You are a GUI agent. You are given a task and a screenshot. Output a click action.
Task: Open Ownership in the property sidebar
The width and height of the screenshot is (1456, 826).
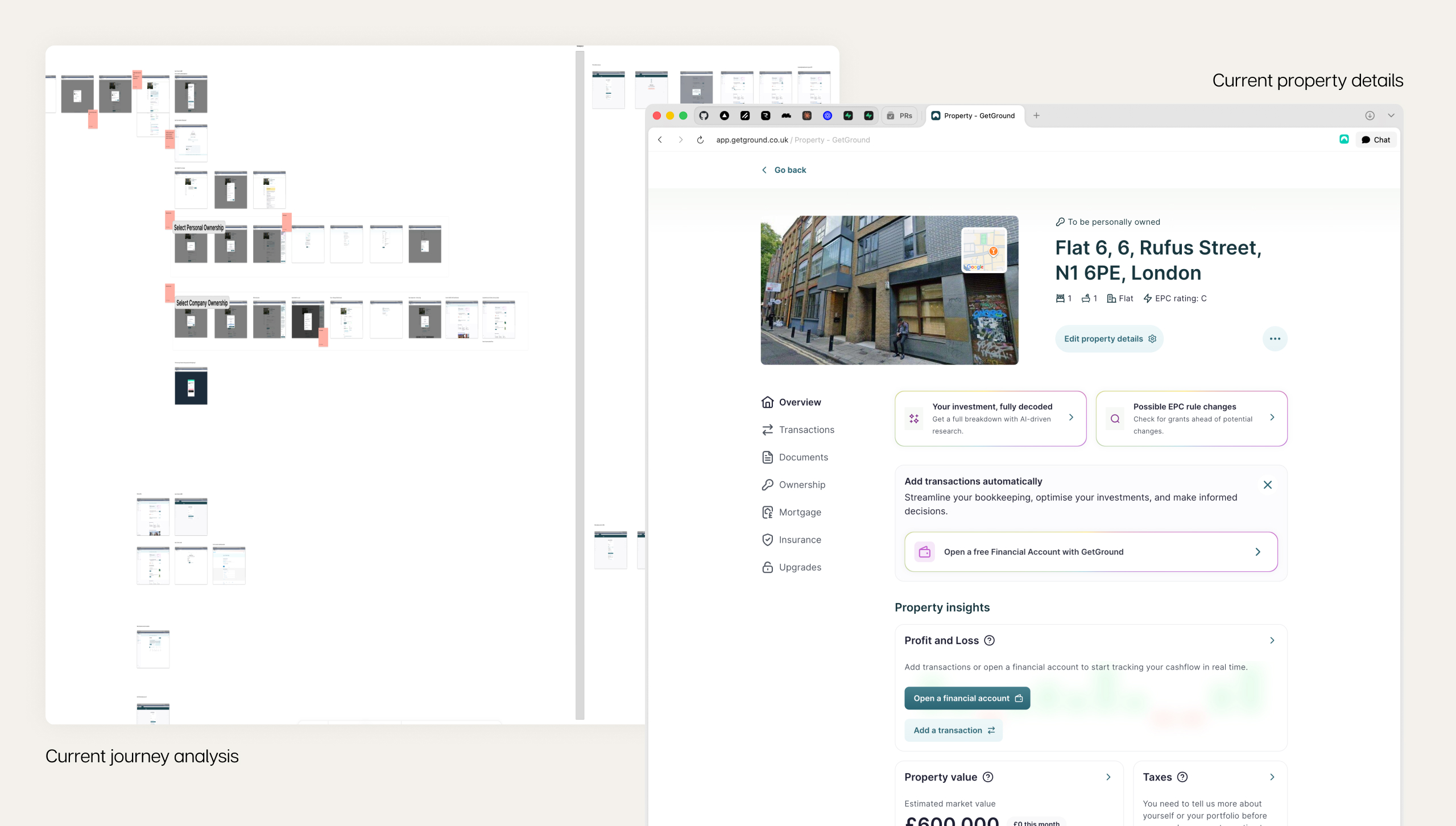point(793,485)
